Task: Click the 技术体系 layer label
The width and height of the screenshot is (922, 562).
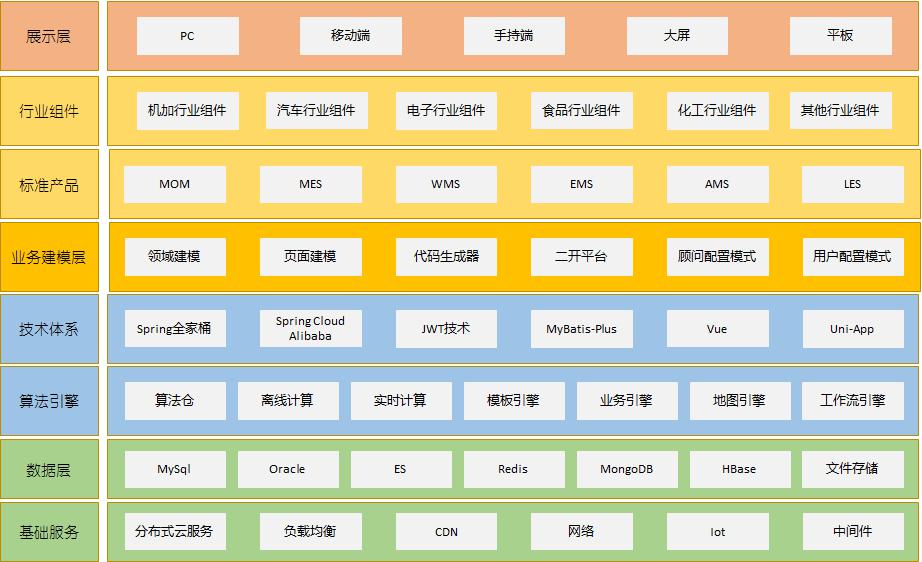Action: point(49,329)
